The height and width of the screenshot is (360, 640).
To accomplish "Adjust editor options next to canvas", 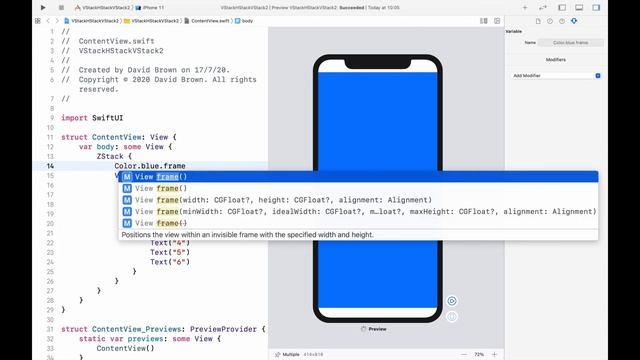I will click(484, 21).
